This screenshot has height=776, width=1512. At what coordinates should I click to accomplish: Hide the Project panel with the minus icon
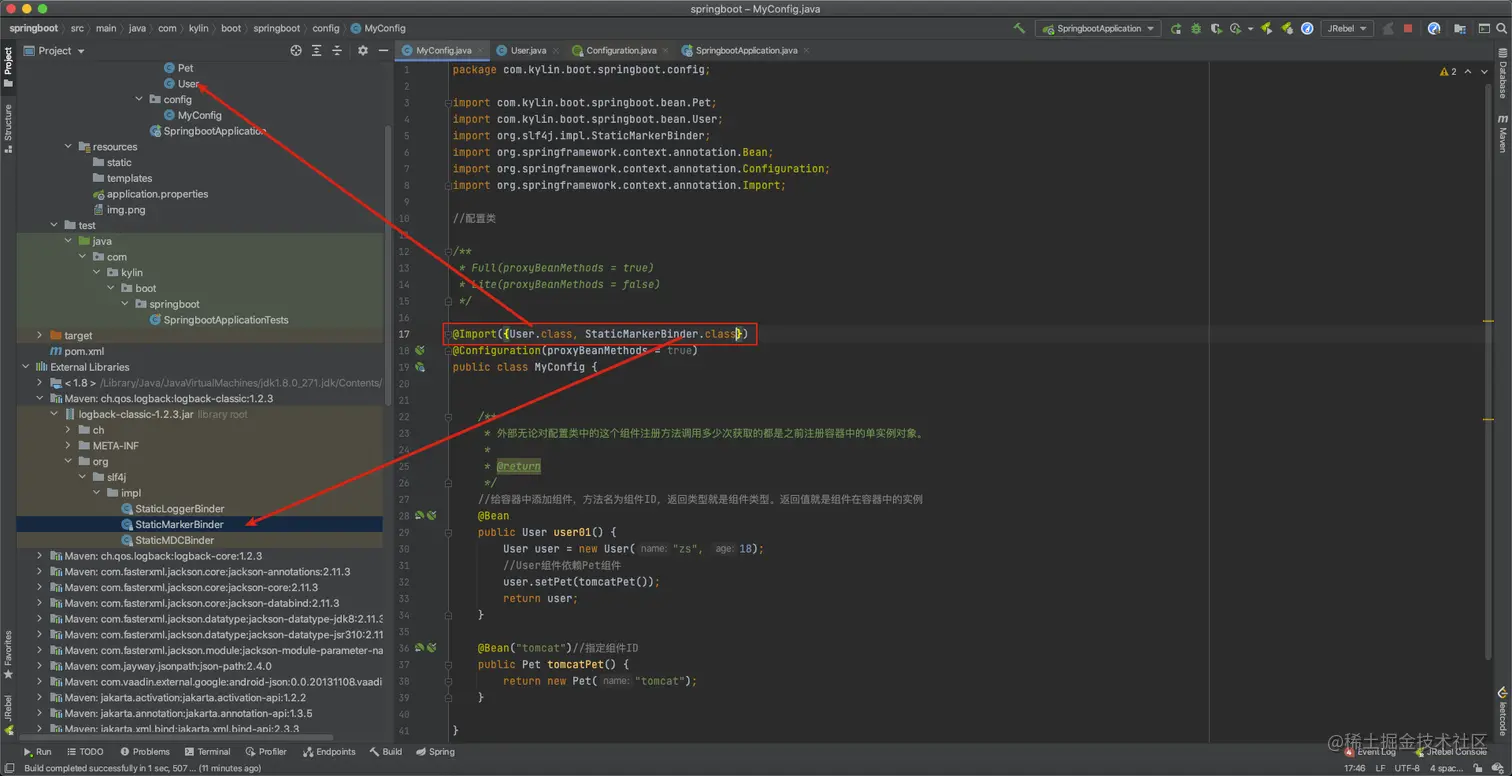[x=384, y=51]
